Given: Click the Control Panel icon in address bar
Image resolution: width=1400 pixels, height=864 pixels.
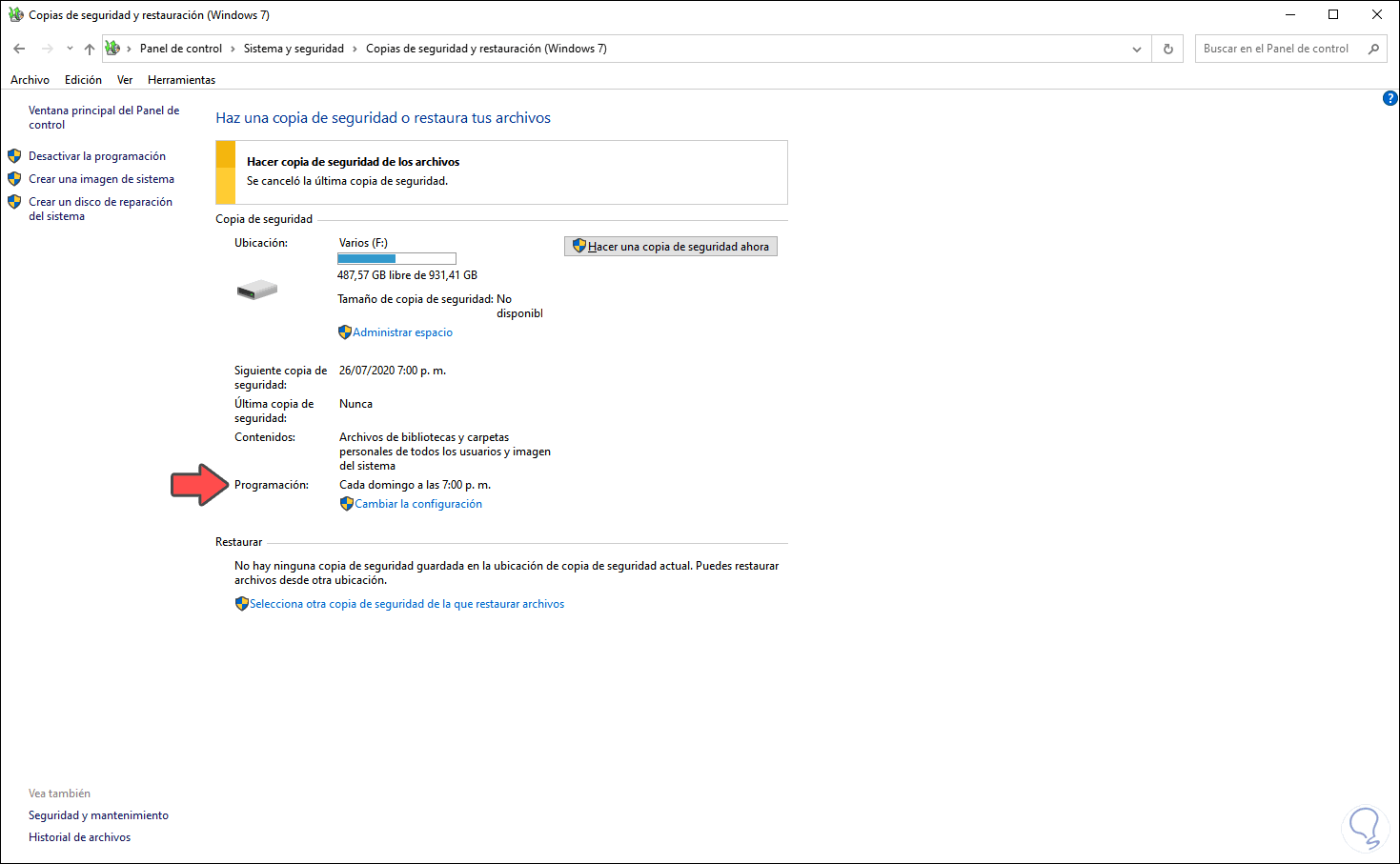Looking at the screenshot, I should pos(112,49).
